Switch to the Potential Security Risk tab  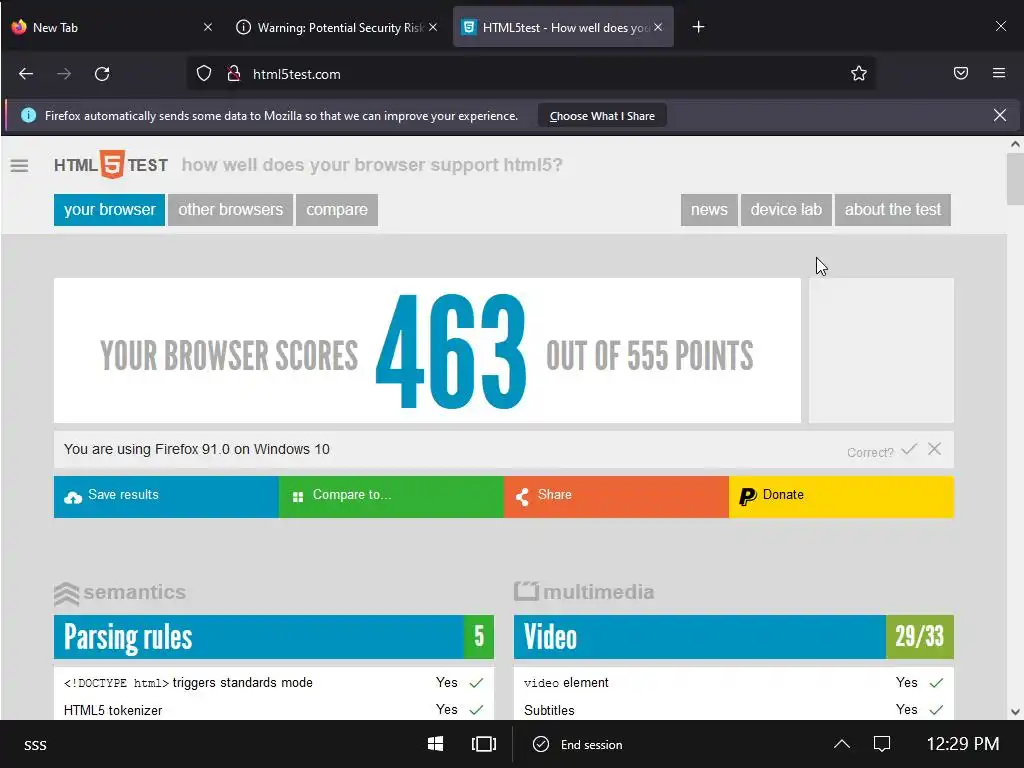click(336, 27)
